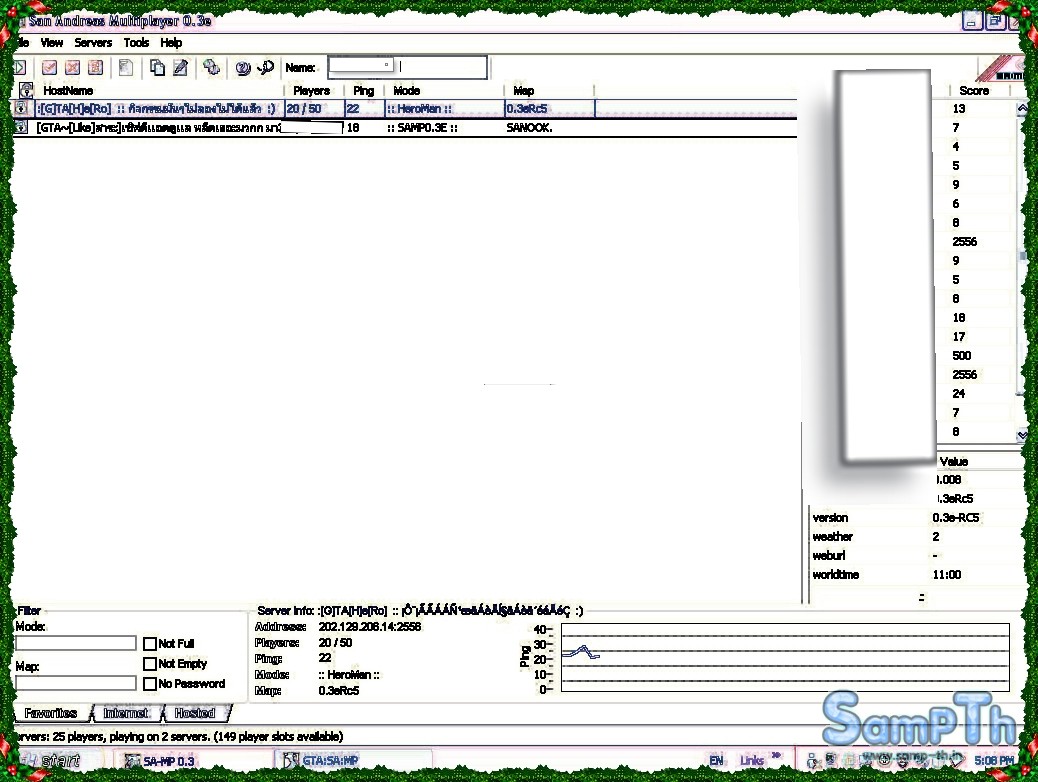Viewport: 1038px width, 782px height.
Task: Click the Delete Server red X icon
Action: click(72, 67)
